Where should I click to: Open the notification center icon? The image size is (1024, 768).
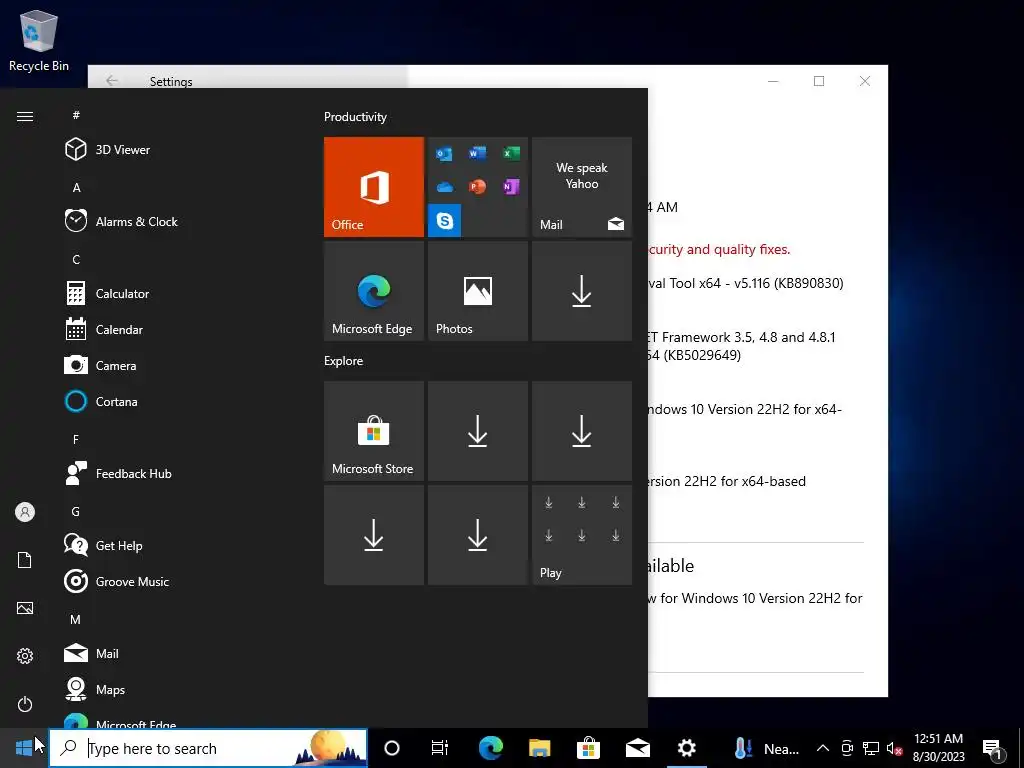point(993,748)
